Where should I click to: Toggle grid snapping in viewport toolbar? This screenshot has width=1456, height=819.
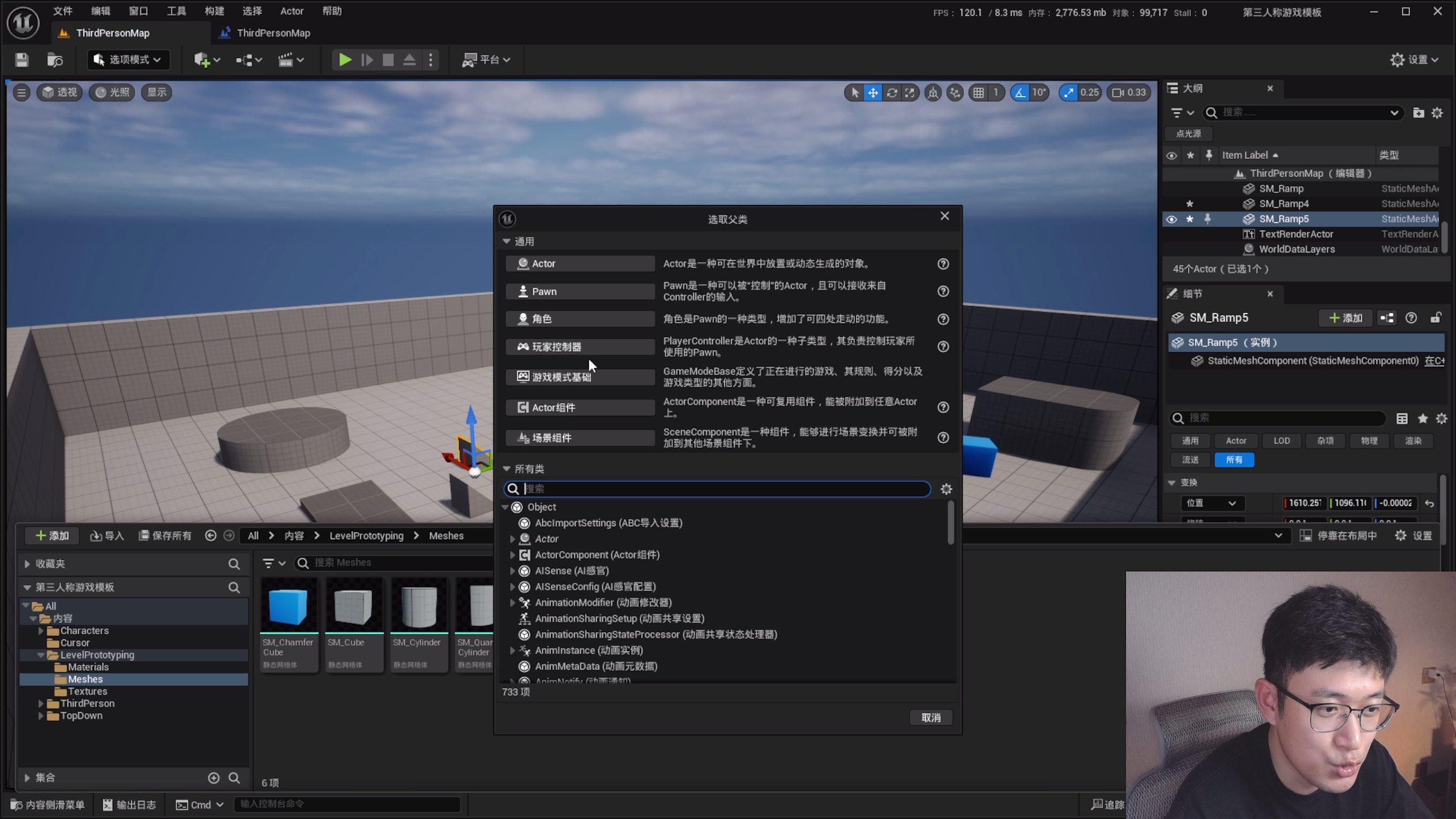[979, 93]
